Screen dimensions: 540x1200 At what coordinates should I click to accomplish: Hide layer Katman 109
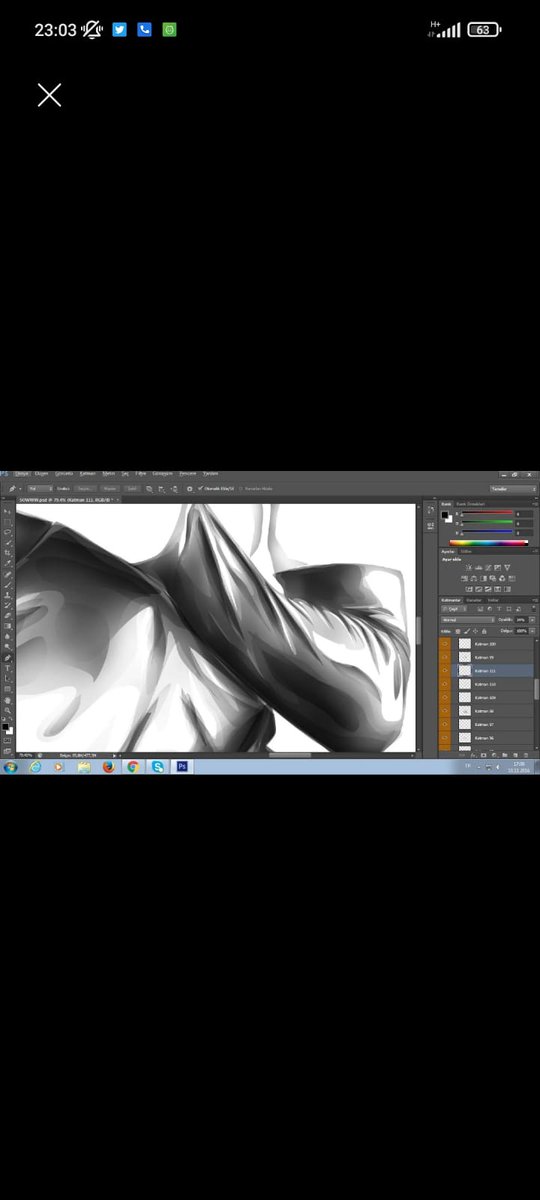tap(445, 698)
